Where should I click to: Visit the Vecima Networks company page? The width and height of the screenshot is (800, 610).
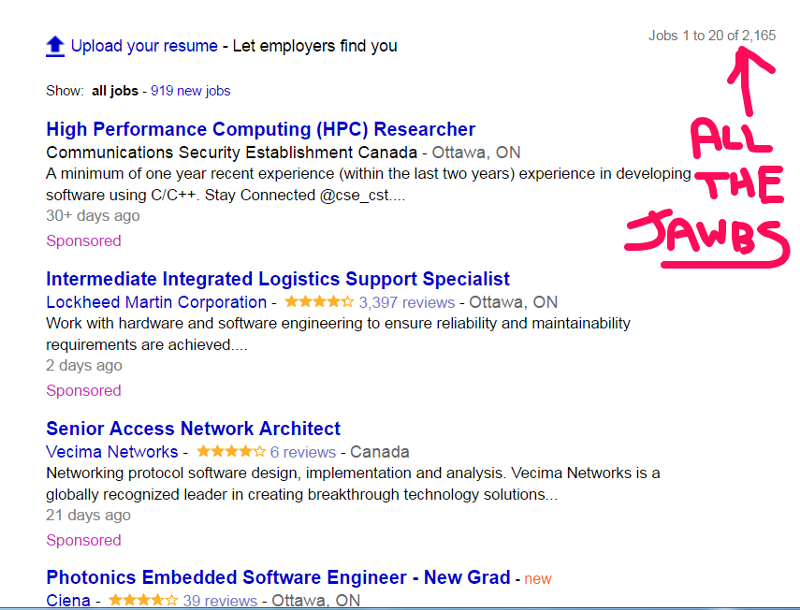pos(112,452)
